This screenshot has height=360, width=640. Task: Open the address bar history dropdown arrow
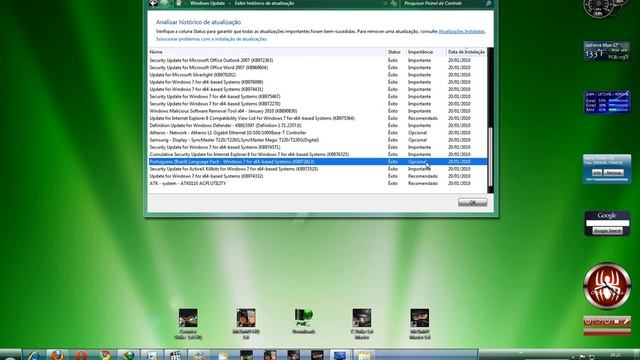click(x=385, y=3)
